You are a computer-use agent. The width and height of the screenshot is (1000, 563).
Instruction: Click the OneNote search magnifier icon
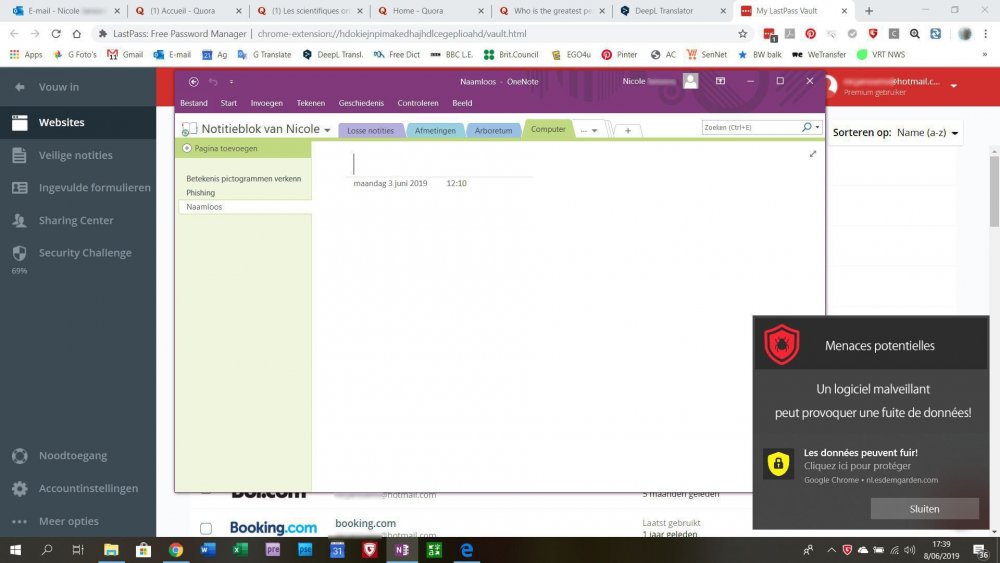pyautogui.click(x=807, y=128)
